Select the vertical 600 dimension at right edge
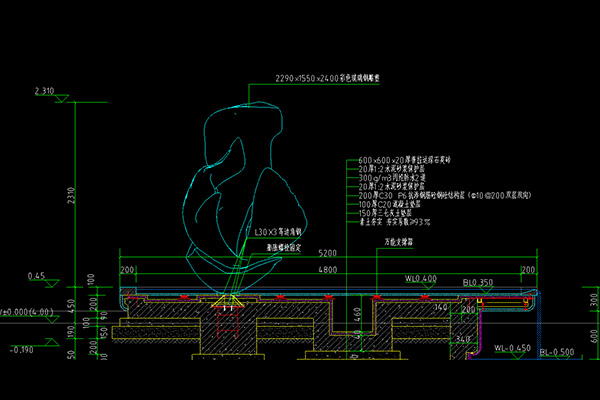This screenshot has width=600, height=400. pyautogui.click(x=593, y=336)
